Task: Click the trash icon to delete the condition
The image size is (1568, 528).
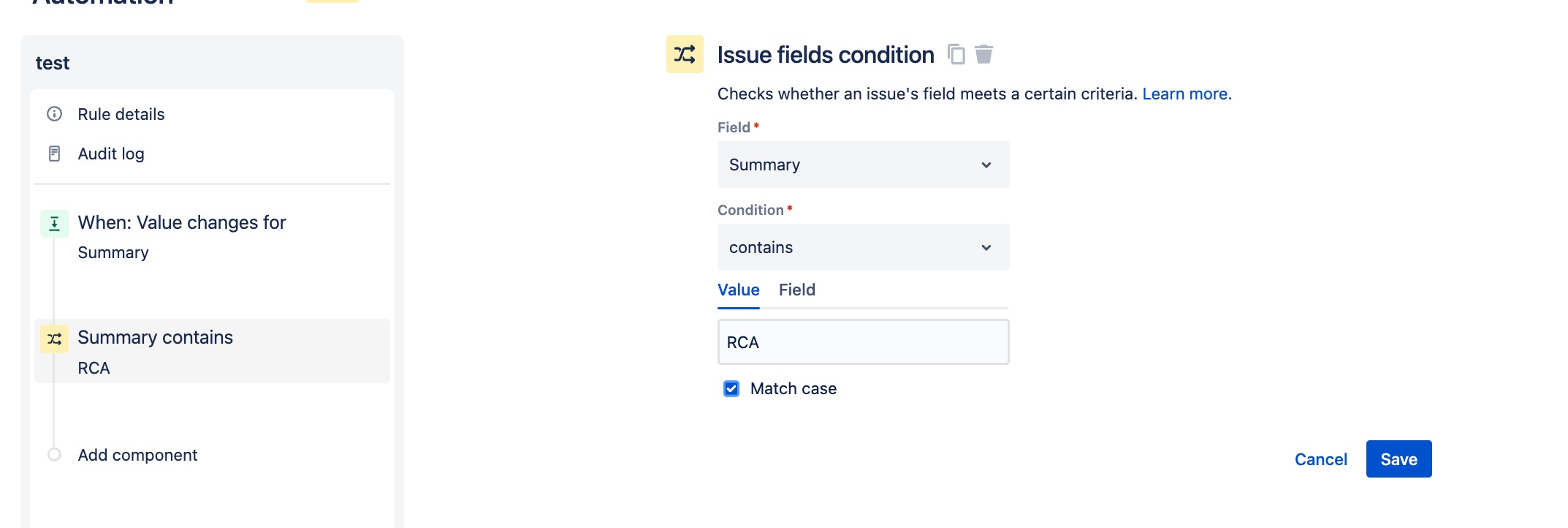Action: click(x=984, y=54)
